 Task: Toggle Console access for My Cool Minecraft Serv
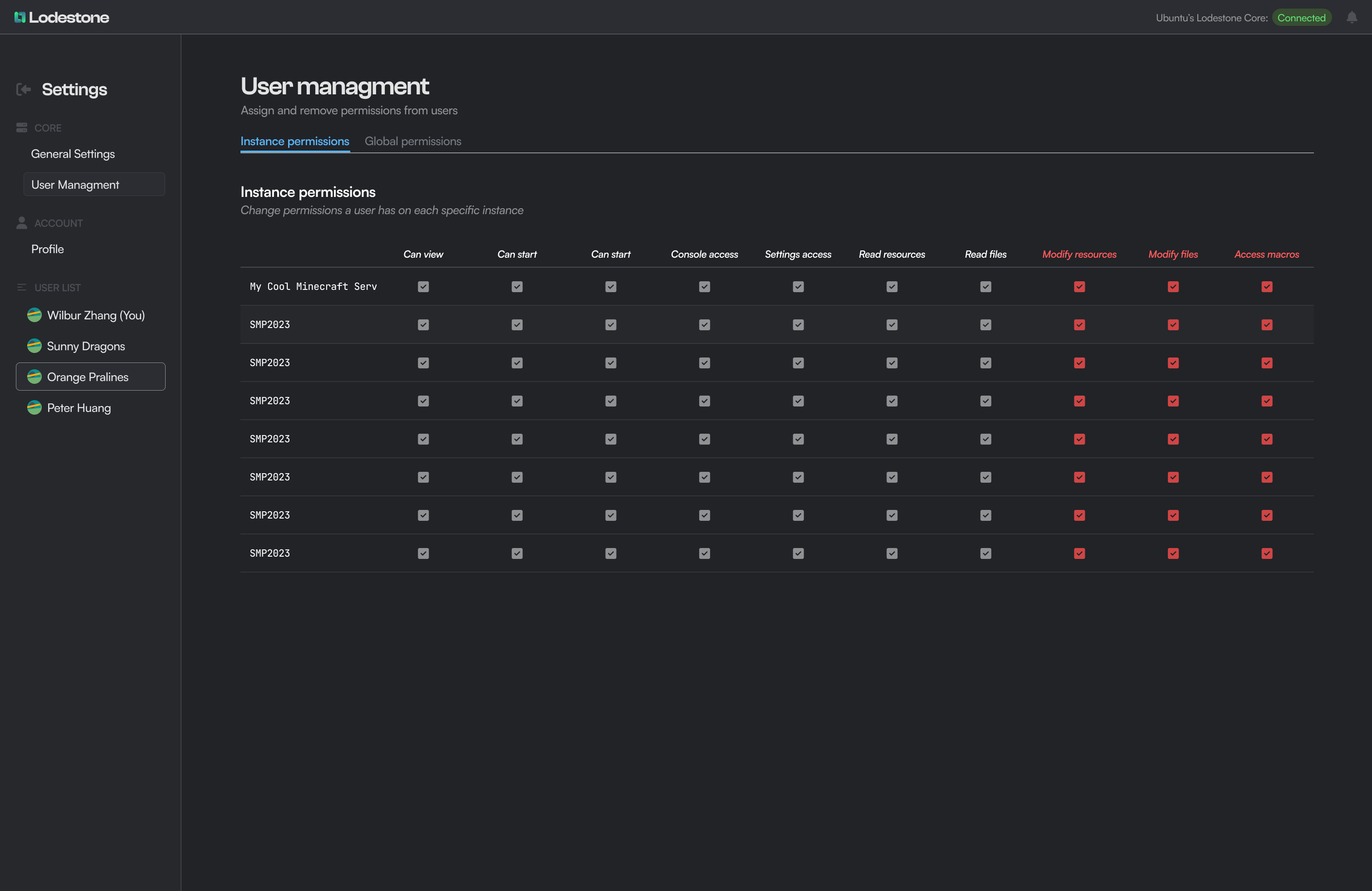coord(705,286)
